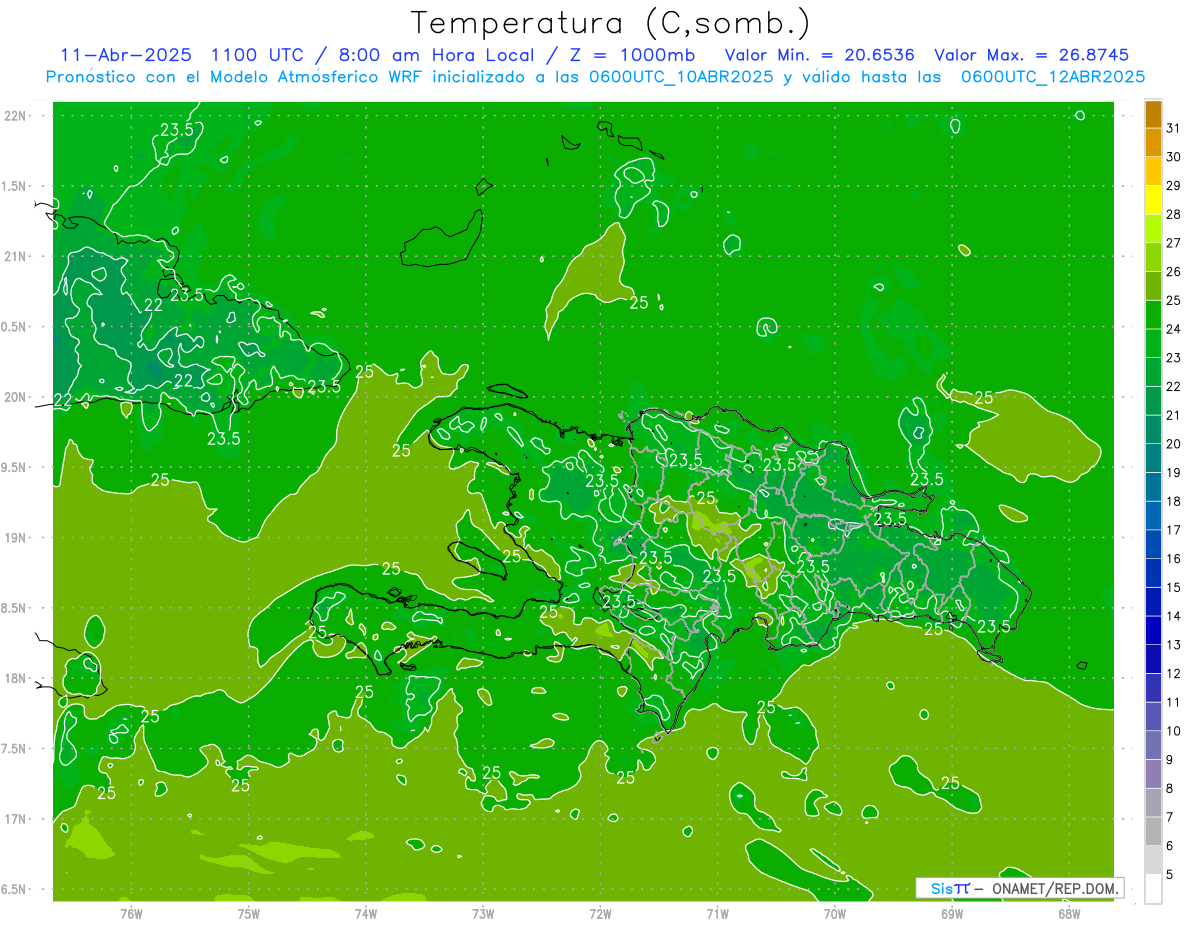Click the legend scale value '12'
Viewport: 1200px width, 927px height.
coord(1174,673)
